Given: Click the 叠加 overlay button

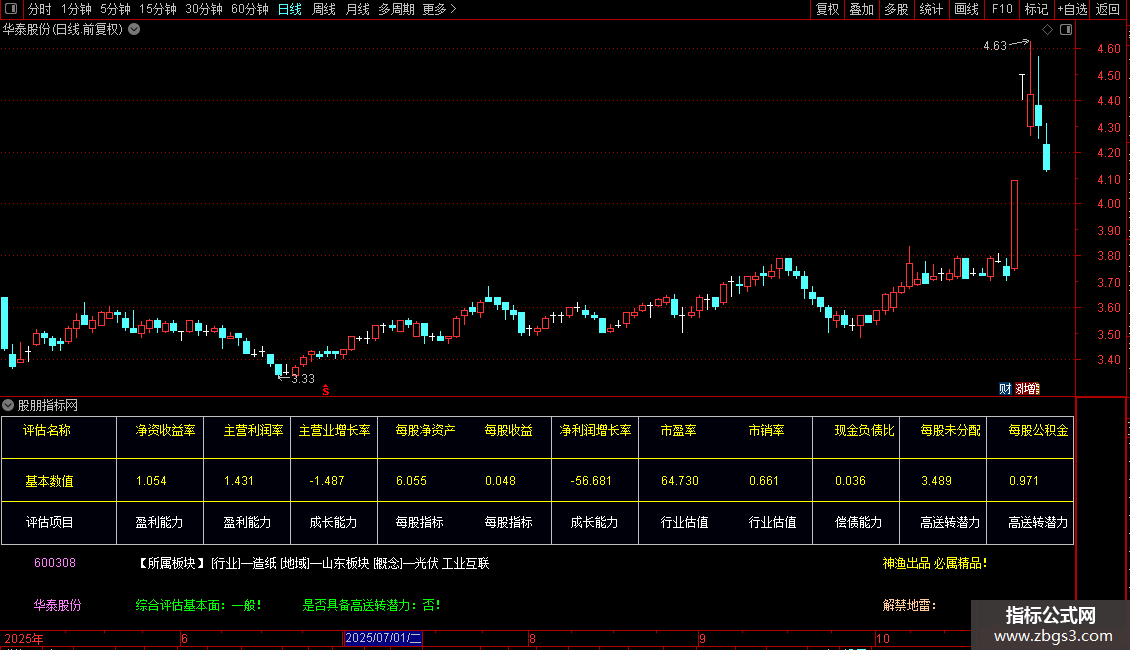Looking at the screenshot, I should pos(861,9).
